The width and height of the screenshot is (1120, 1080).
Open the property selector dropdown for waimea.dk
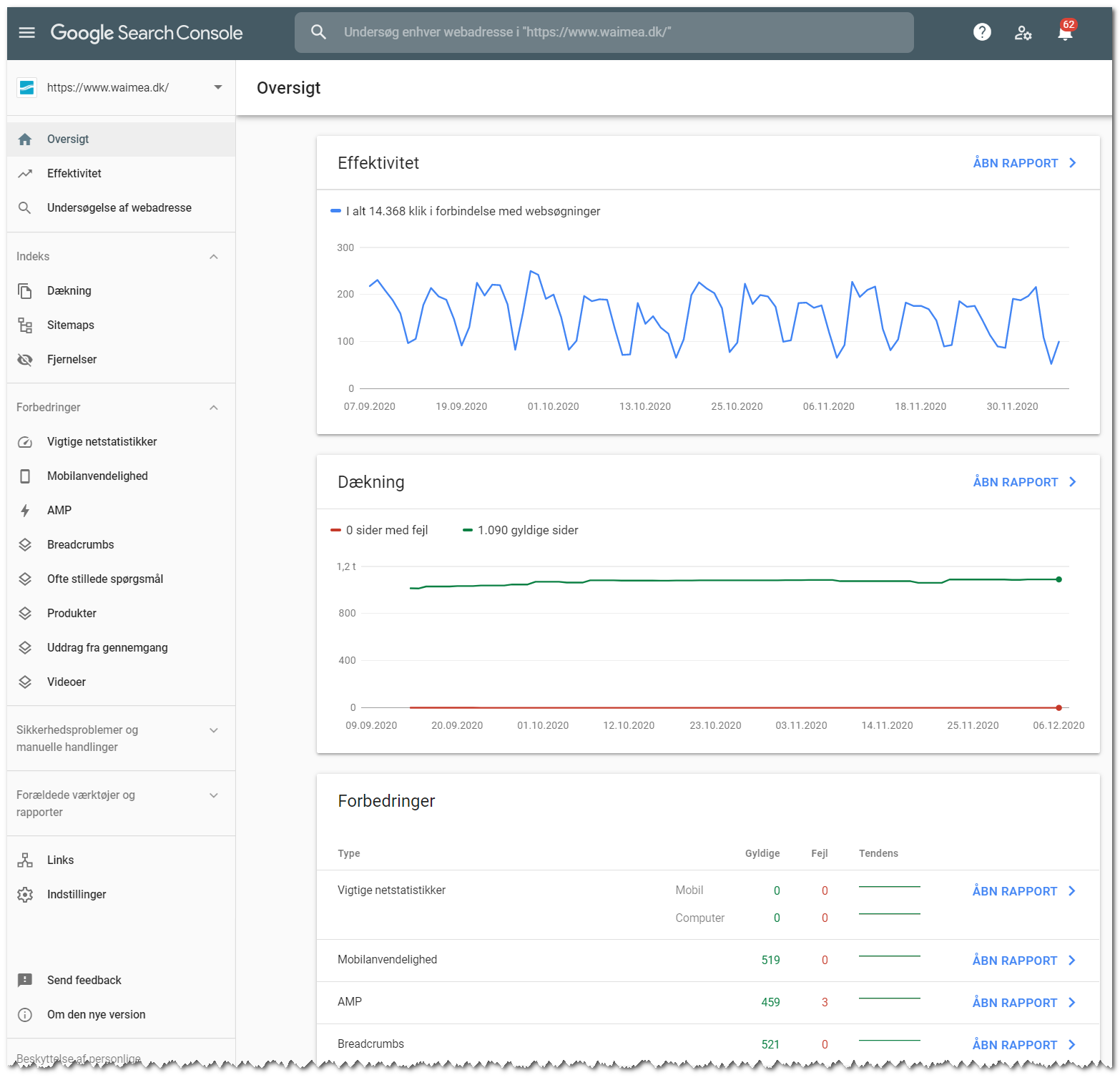point(218,87)
